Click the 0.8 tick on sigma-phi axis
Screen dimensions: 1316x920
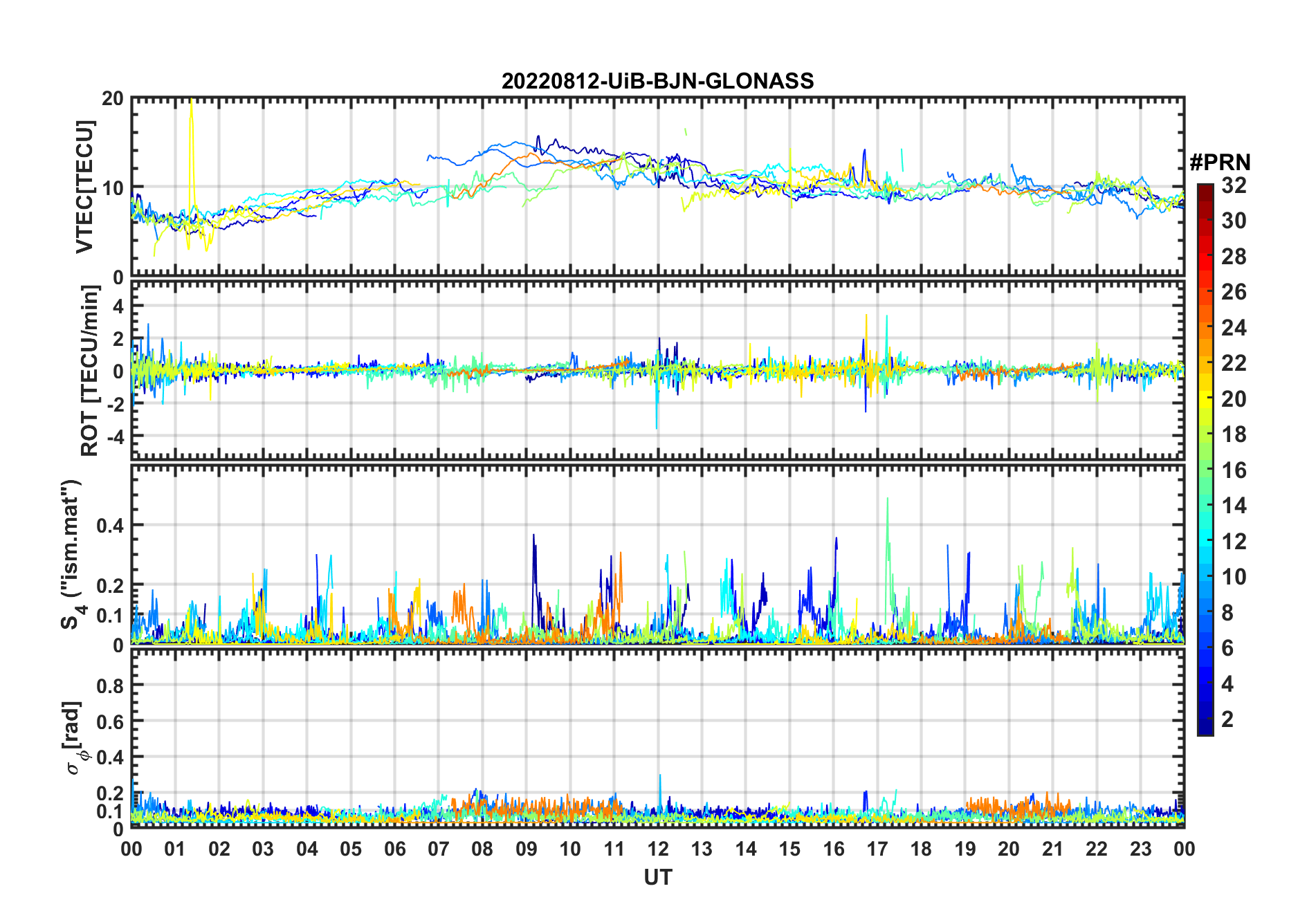tap(110, 686)
